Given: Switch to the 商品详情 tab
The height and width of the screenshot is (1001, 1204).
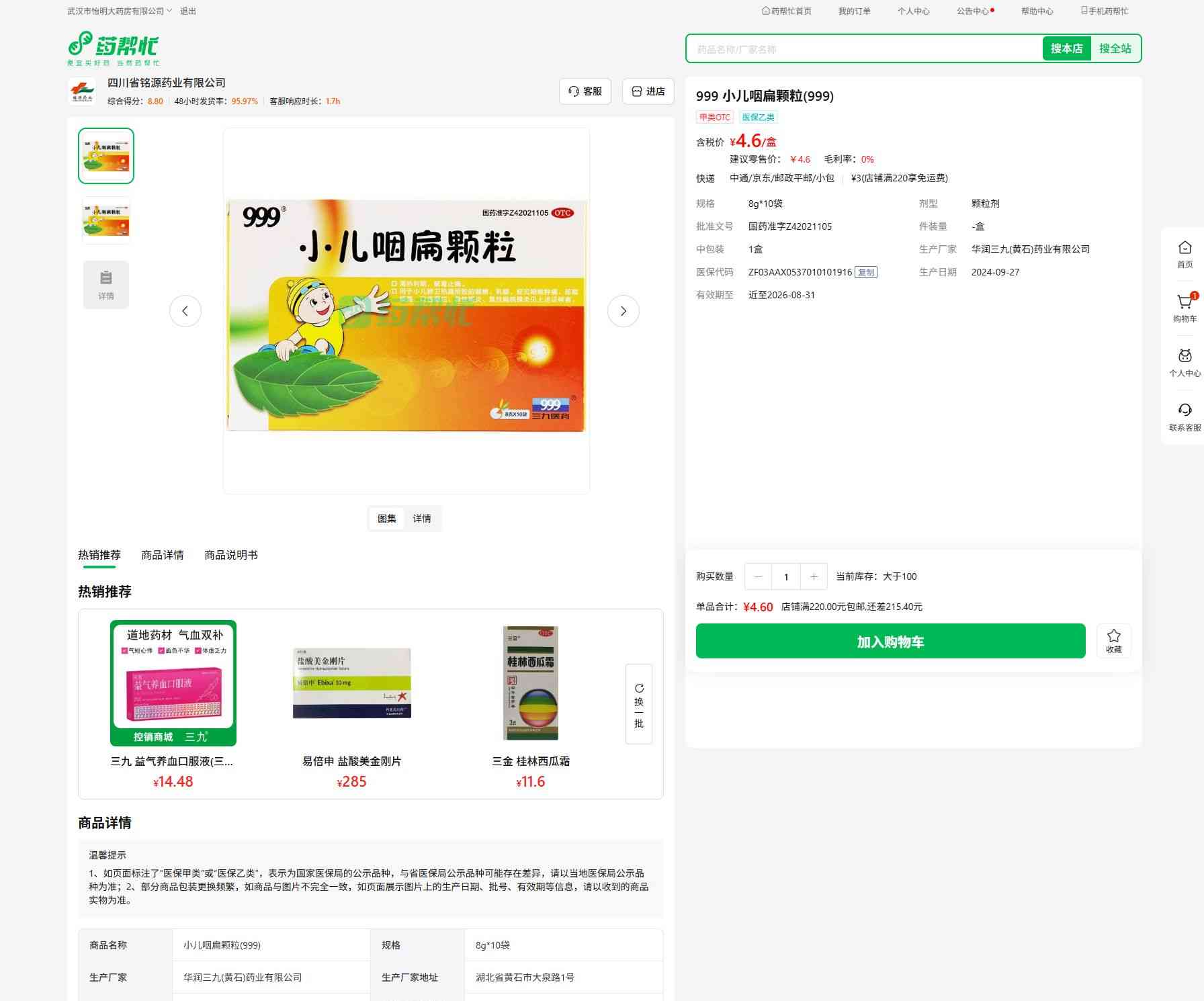Looking at the screenshot, I should pos(162,555).
